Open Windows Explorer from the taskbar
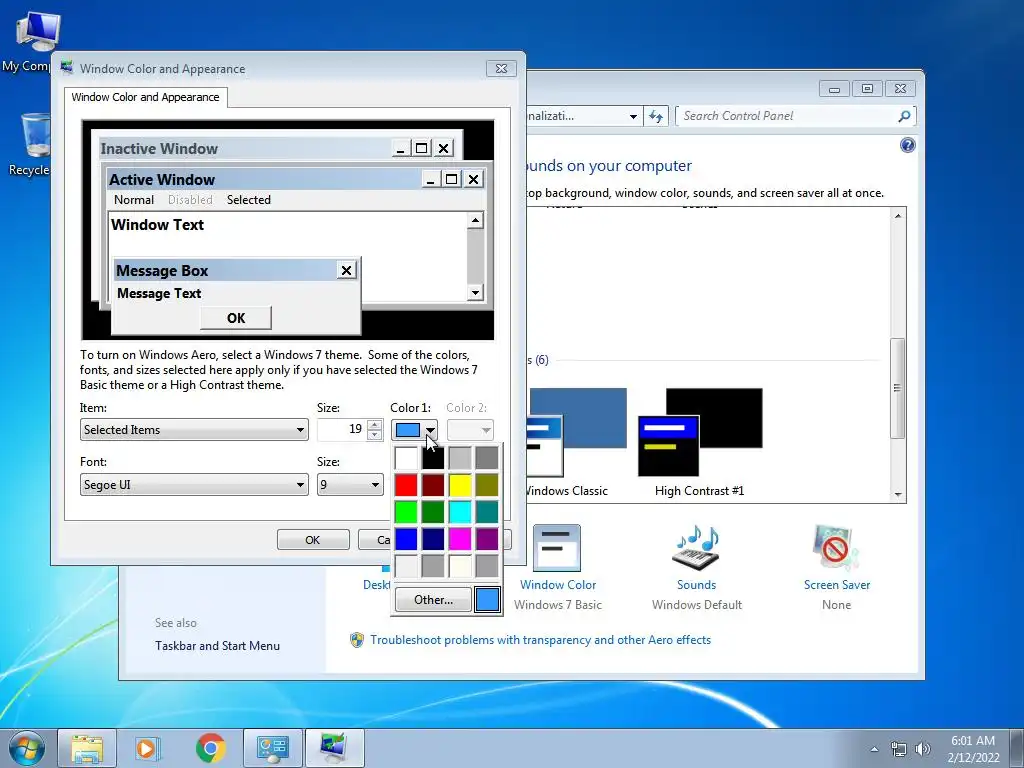Viewport: 1024px width, 768px height. (x=87, y=748)
